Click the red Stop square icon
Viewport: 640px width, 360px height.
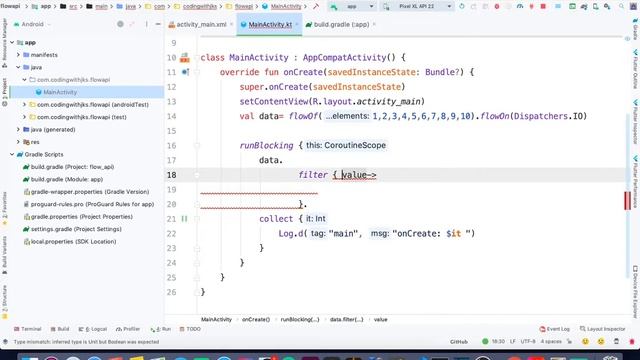pyautogui.click(x=543, y=7)
